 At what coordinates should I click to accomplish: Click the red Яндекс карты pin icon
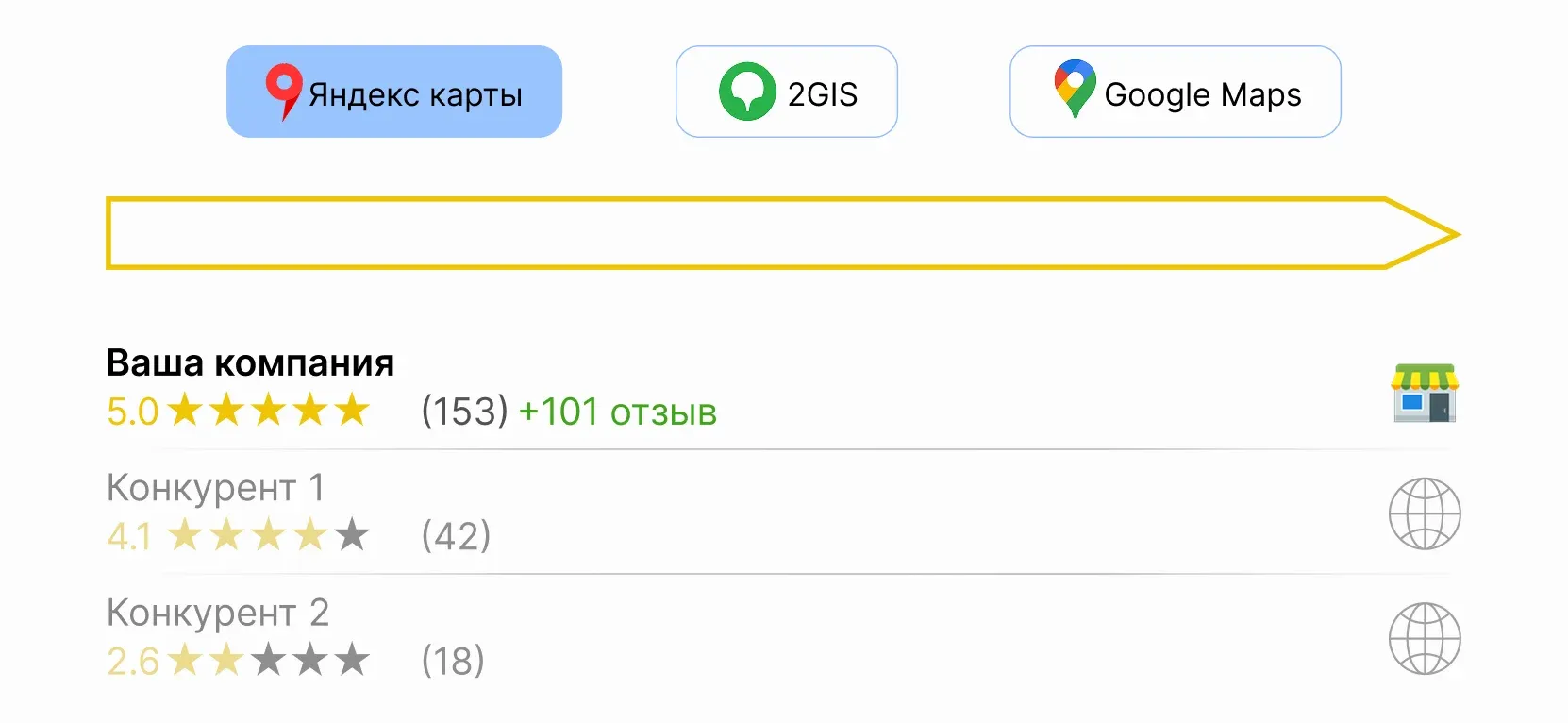pos(283,91)
